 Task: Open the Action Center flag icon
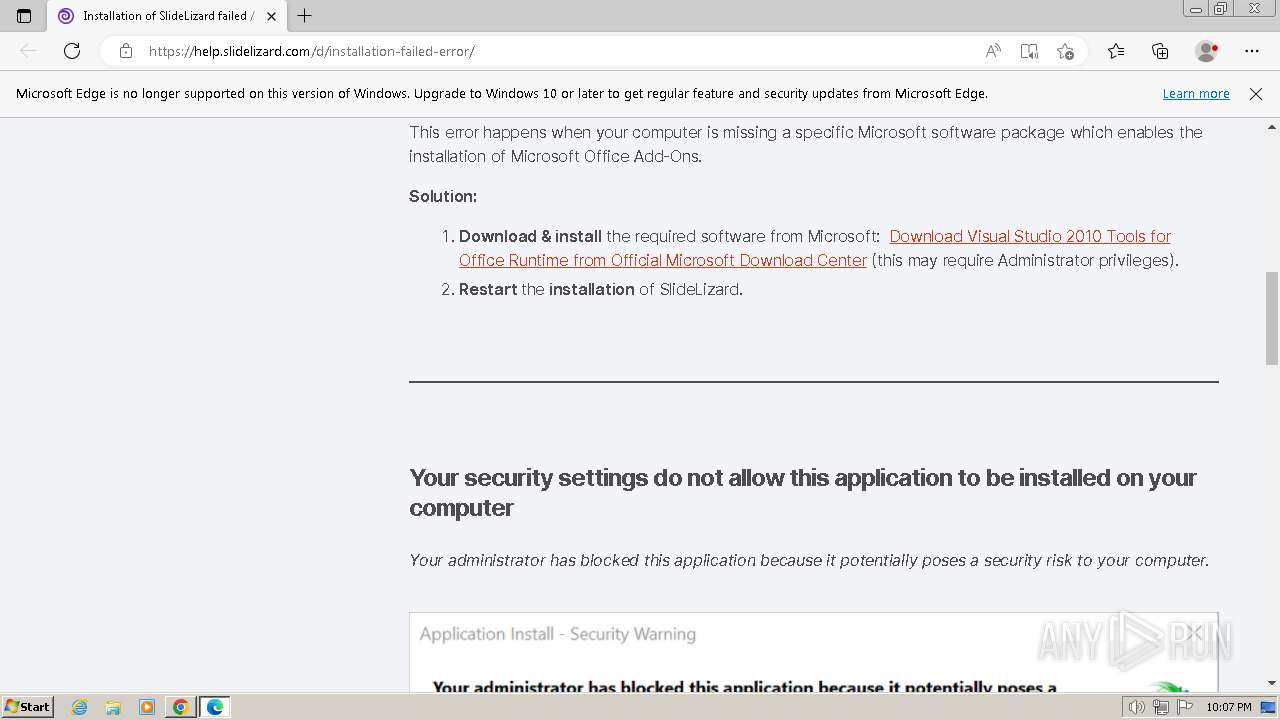tap(1185, 707)
